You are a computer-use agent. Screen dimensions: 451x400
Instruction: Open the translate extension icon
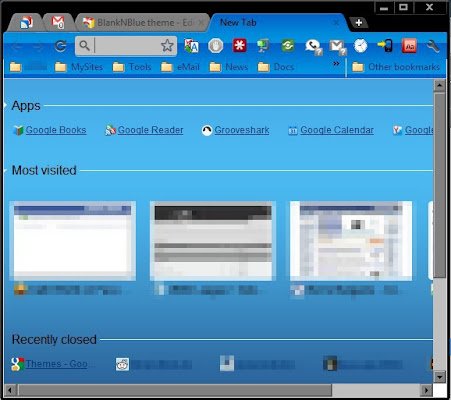pos(191,46)
